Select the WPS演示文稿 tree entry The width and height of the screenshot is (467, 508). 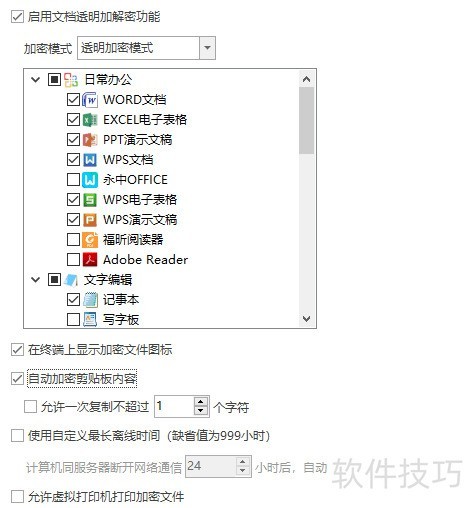point(140,220)
